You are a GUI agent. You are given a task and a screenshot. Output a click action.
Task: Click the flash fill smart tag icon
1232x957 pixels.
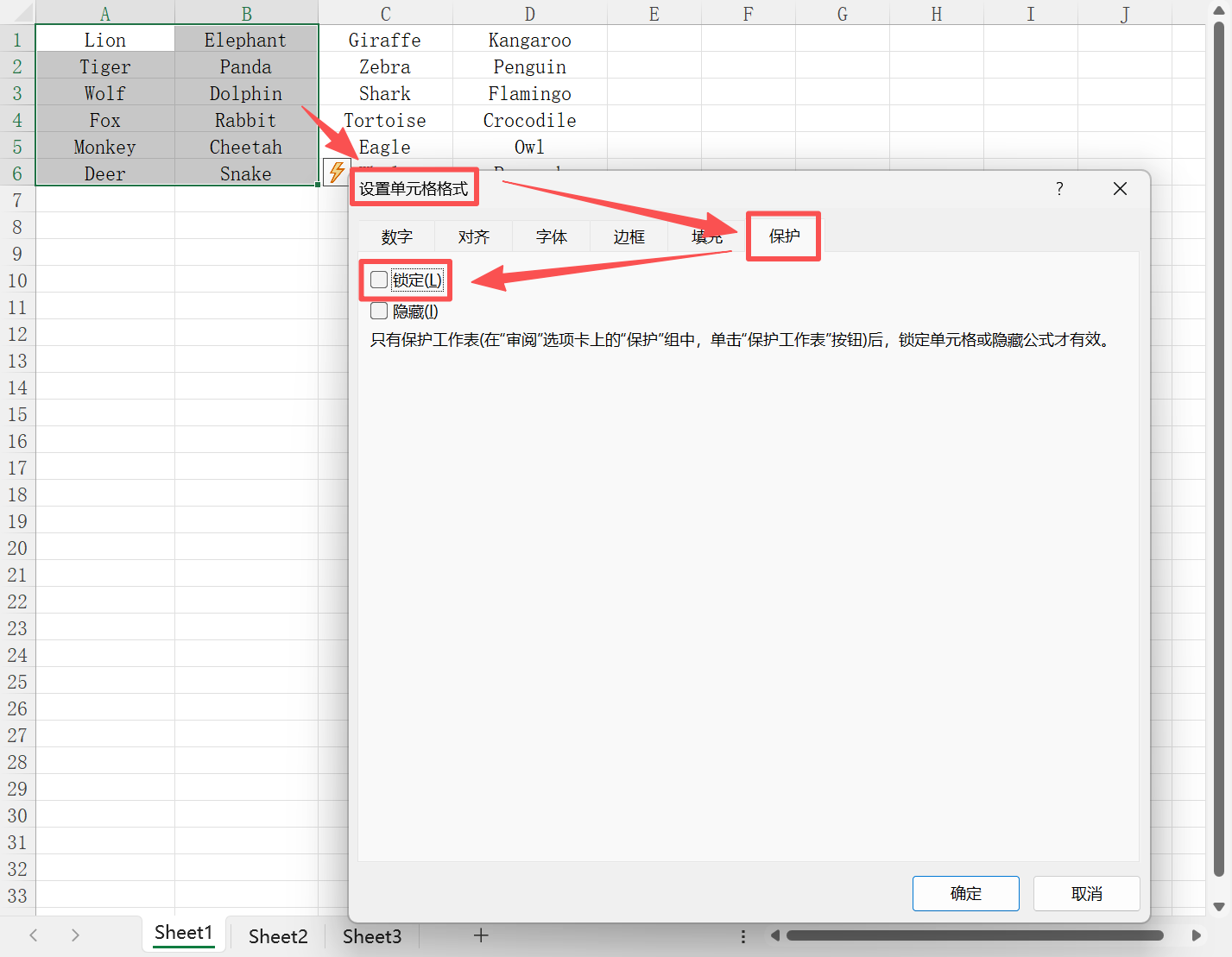click(336, 173)
